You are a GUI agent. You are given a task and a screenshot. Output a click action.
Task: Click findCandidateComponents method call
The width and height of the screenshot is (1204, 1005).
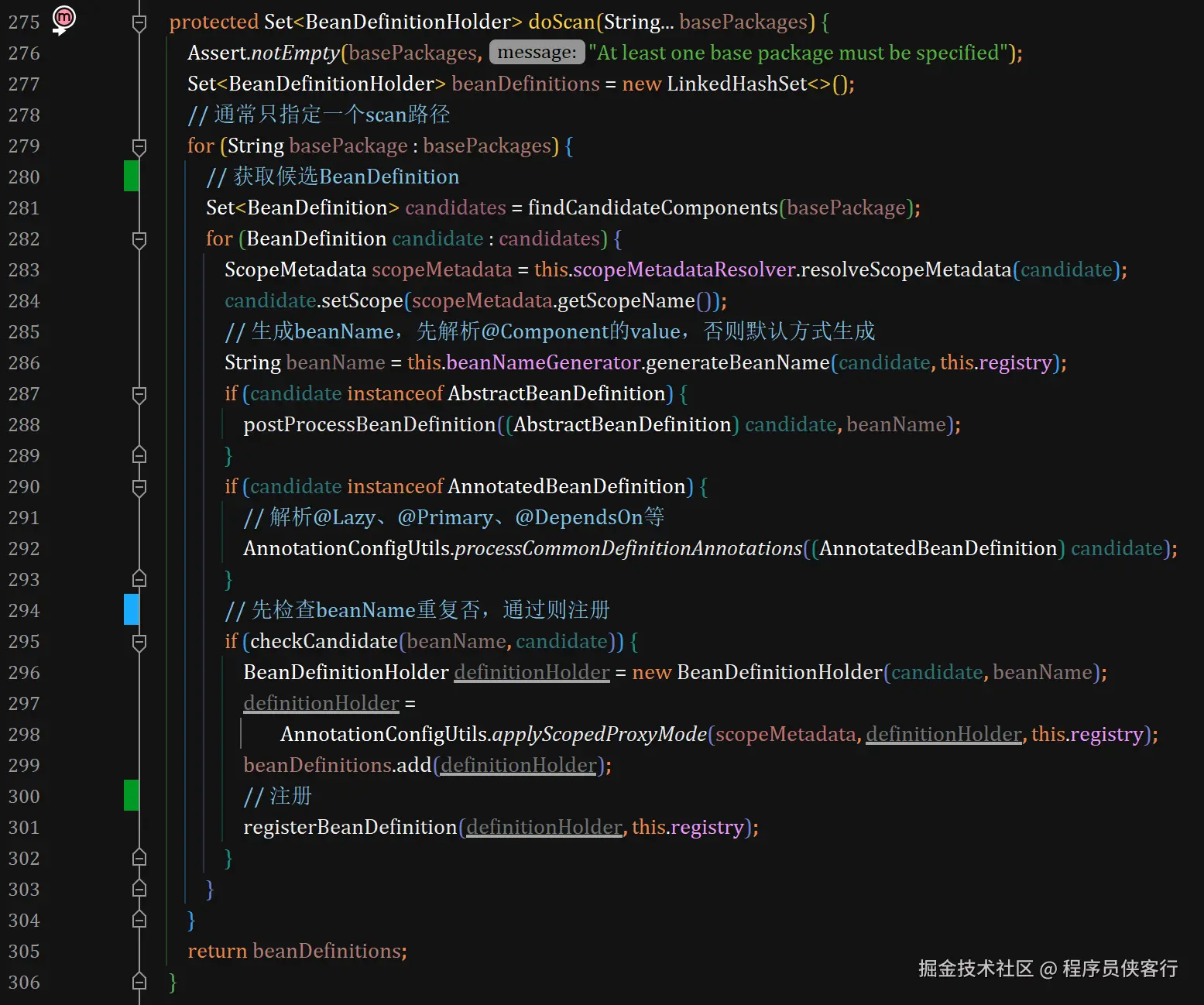point(653,208)
